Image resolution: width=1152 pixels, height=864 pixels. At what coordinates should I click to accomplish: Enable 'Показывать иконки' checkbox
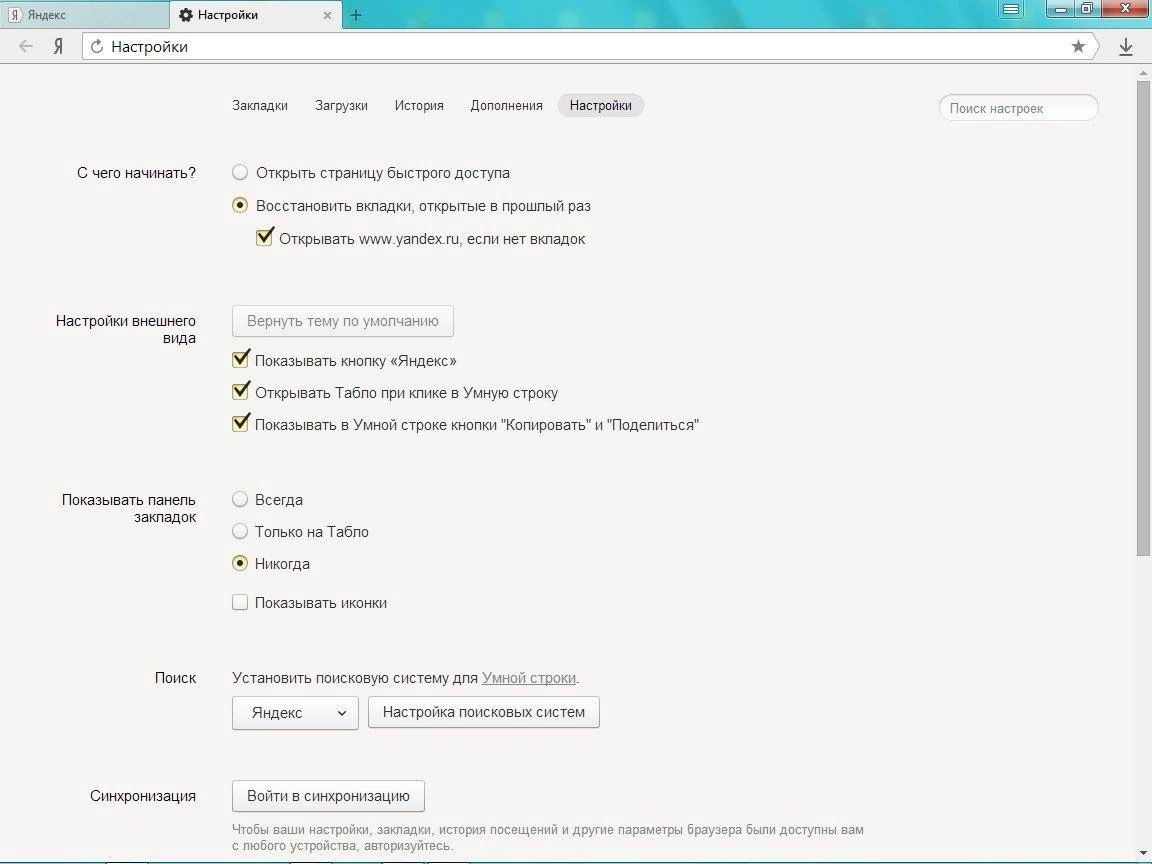[240, 602]
